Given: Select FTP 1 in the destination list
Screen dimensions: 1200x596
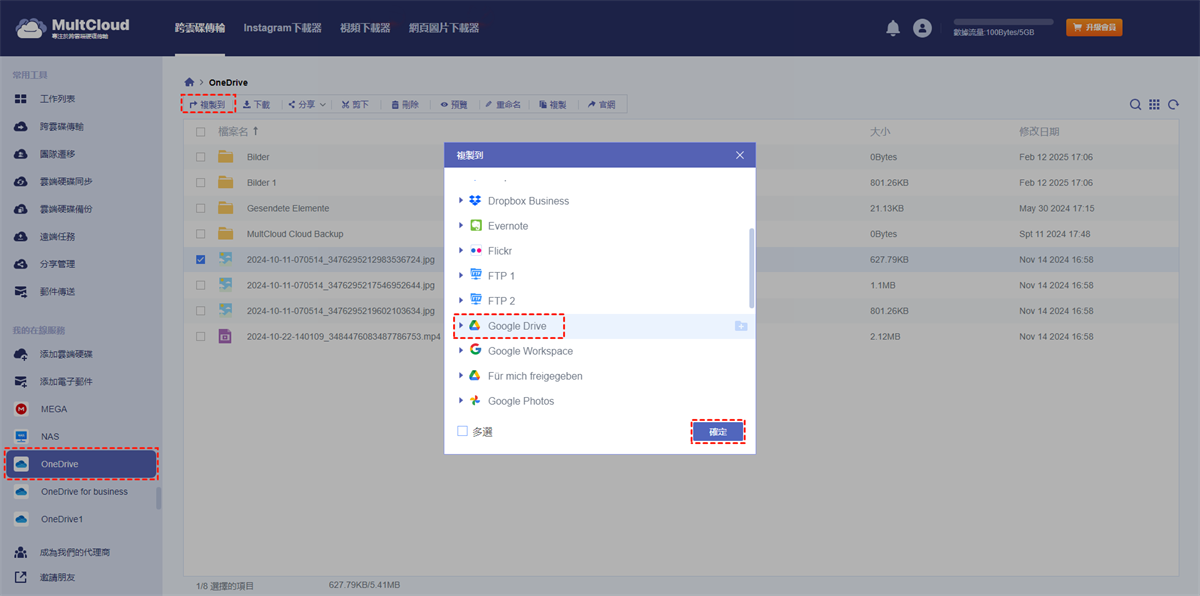Looking at the screenshot, I should click(501, 276).
